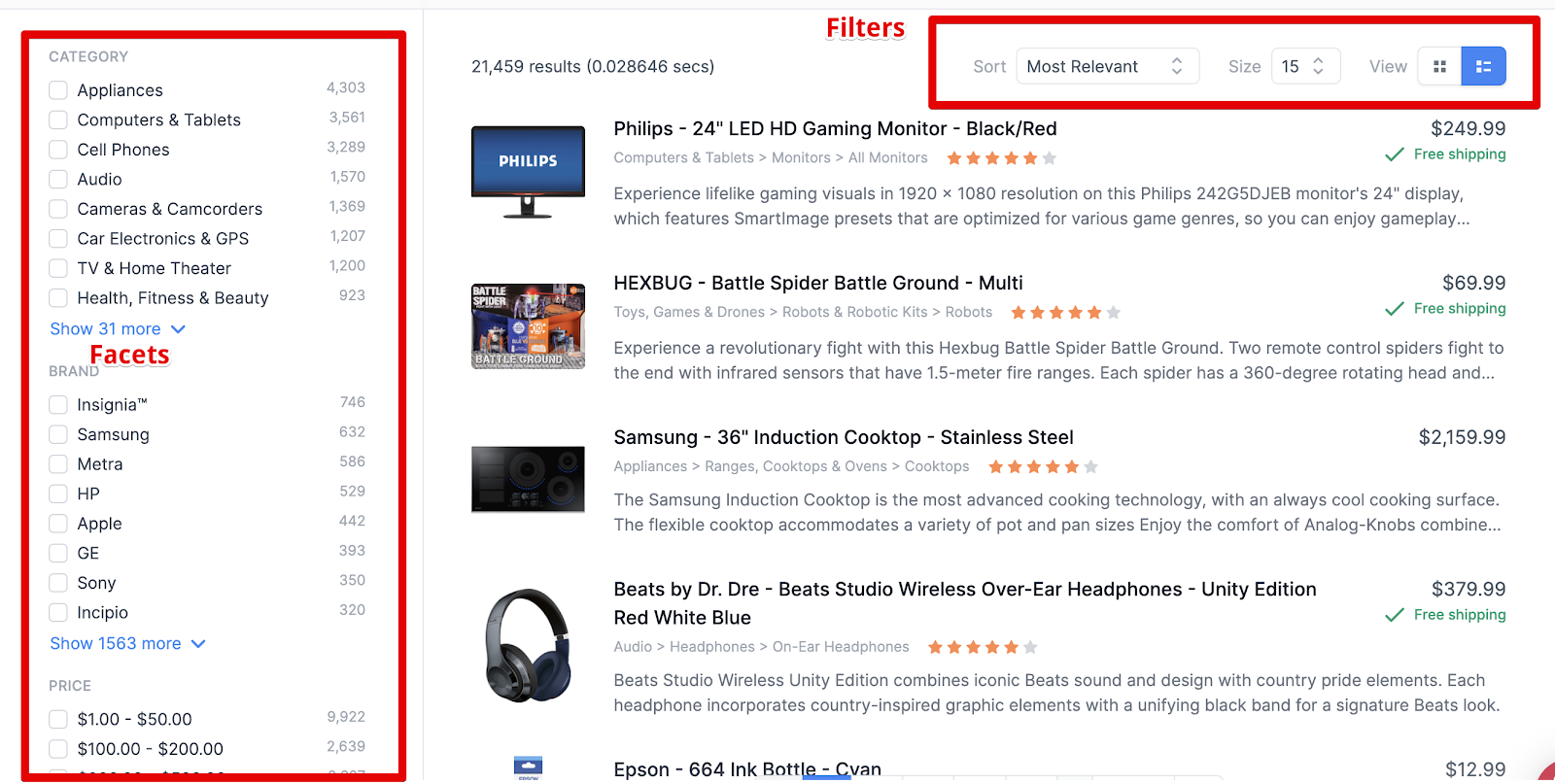Screen dimensions: 1555x784
Task: Open the Samsung 36" Induction Cooktop title
Action: tap(844, 438)
